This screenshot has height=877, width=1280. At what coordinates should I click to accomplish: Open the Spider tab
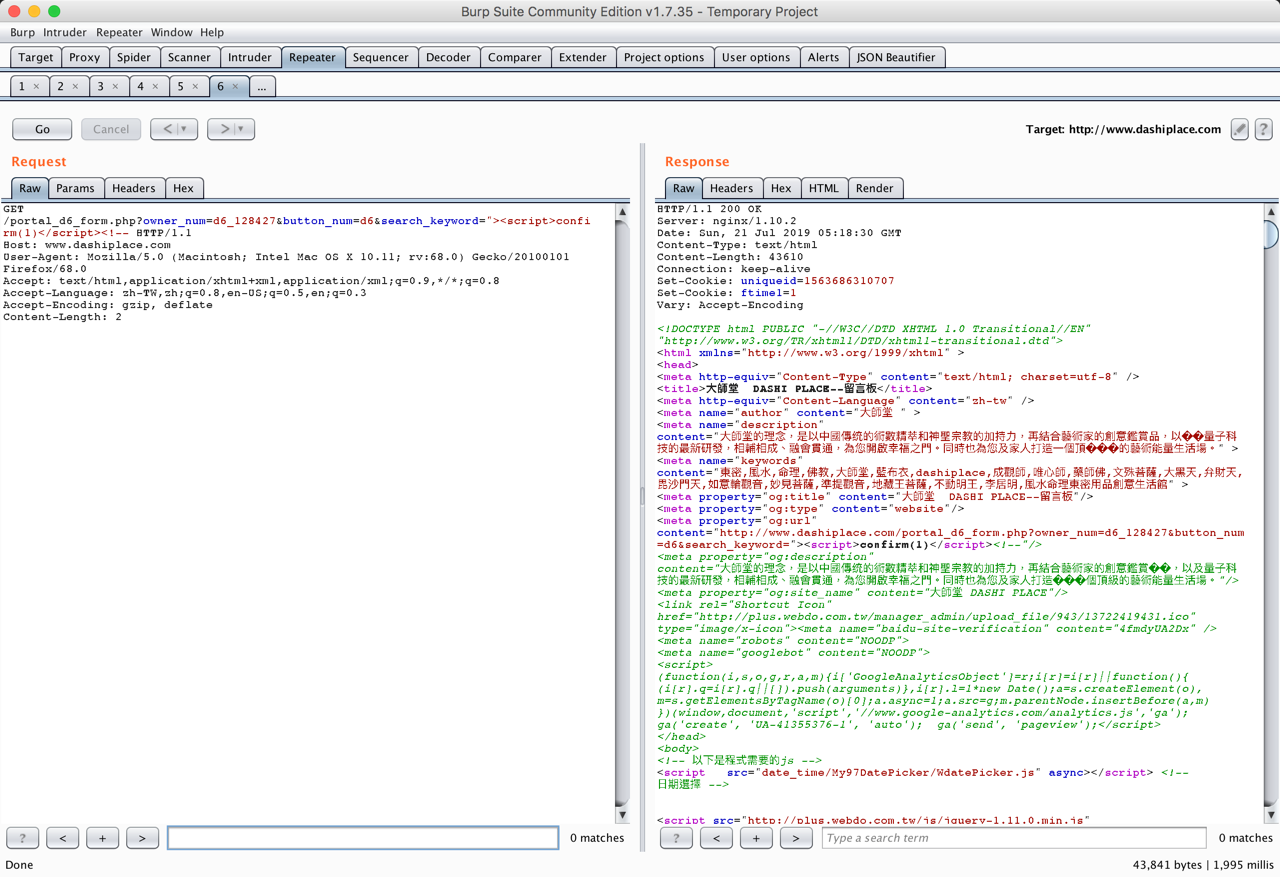pos(134,58)
